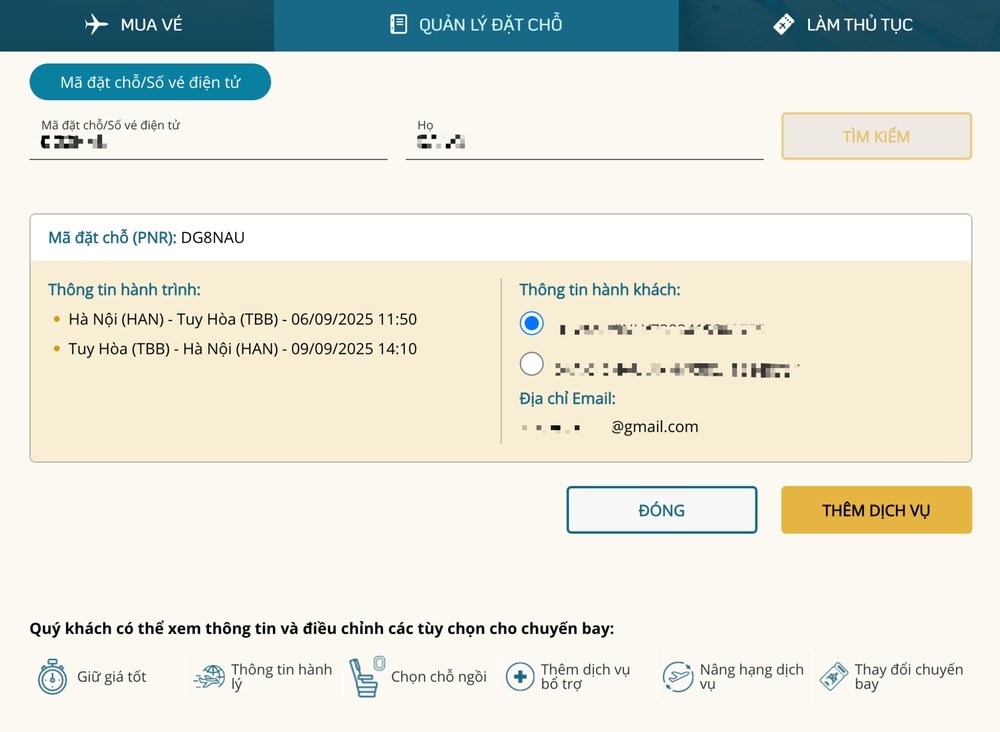Click the @gmail.com email address
The width and height of the screenshot is (1000, 732).
pyautogui.click(x=654, y=427)
